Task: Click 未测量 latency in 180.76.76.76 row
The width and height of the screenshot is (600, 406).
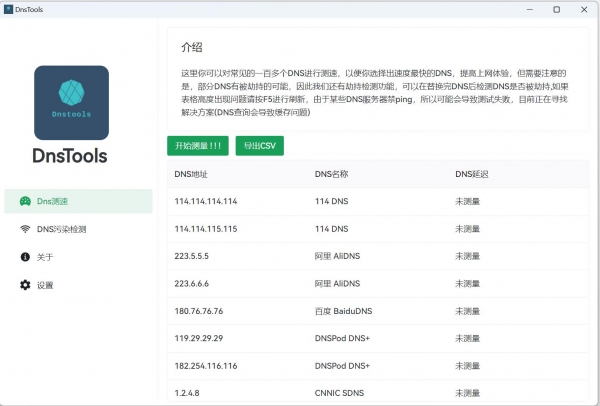Action: (468, 311)
